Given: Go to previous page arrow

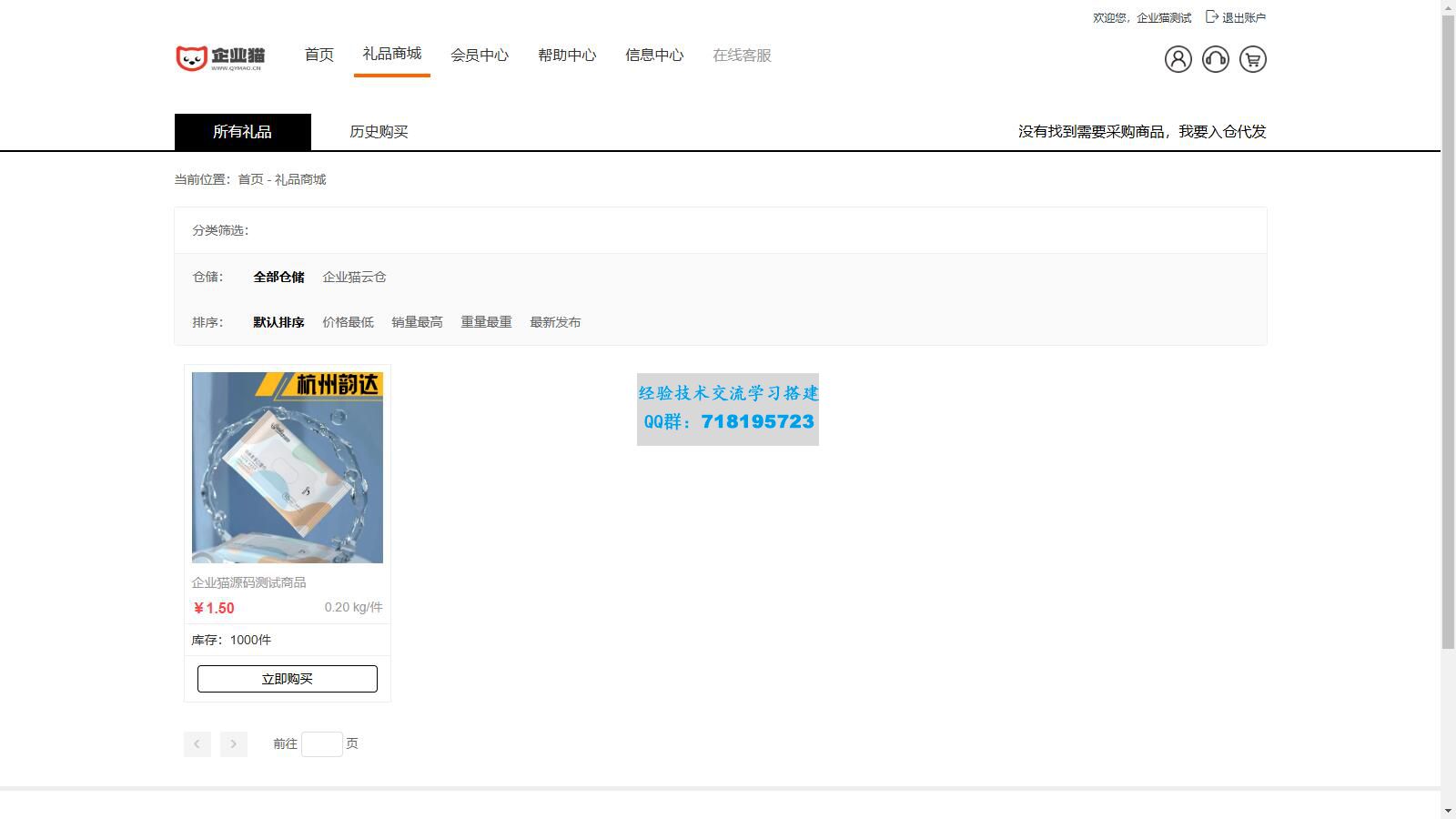Looking at the screenshot, I should (197, 743).
